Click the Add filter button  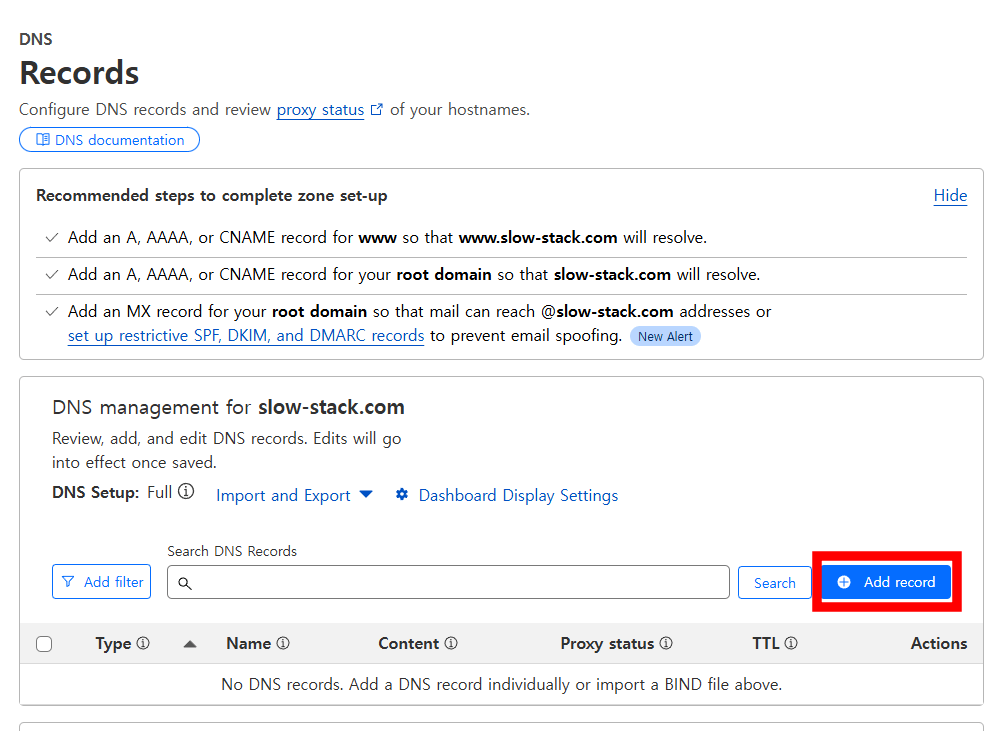click(x=101, y=581)
